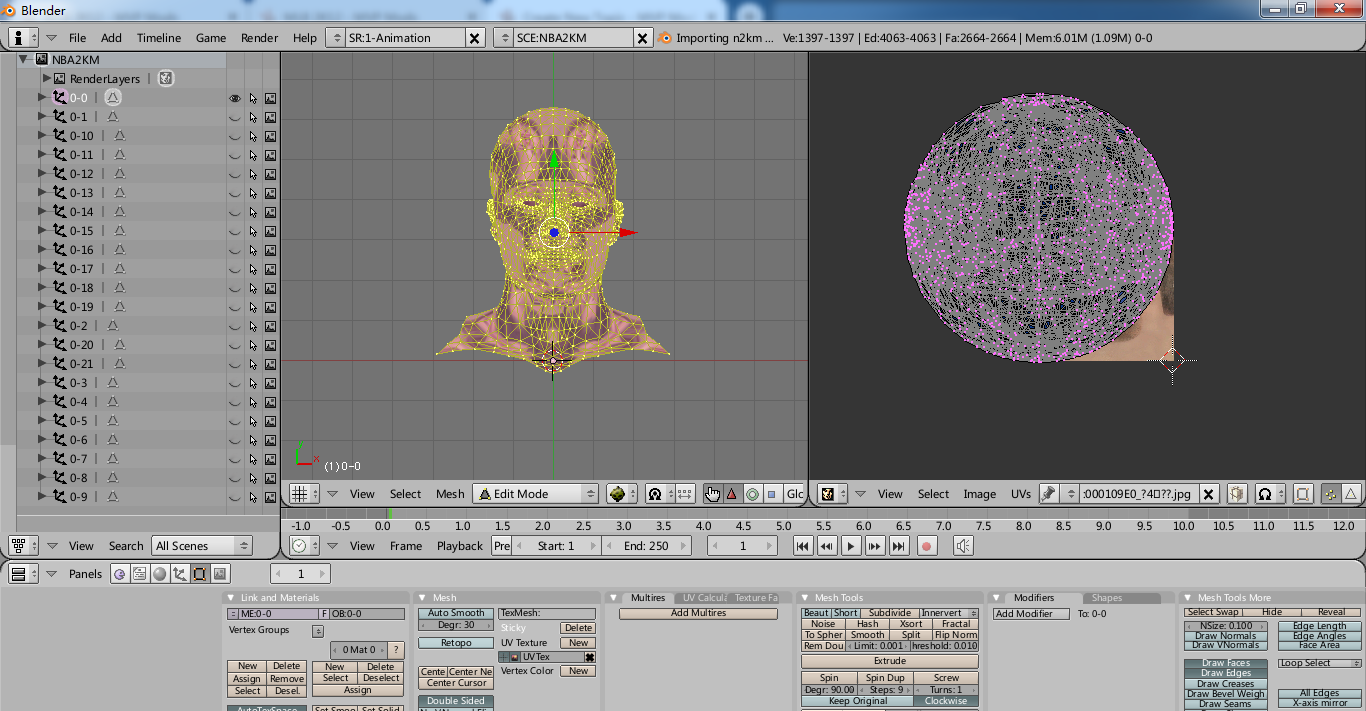
Task: Select the scale manipulator square icon
Action: point(771,494)
